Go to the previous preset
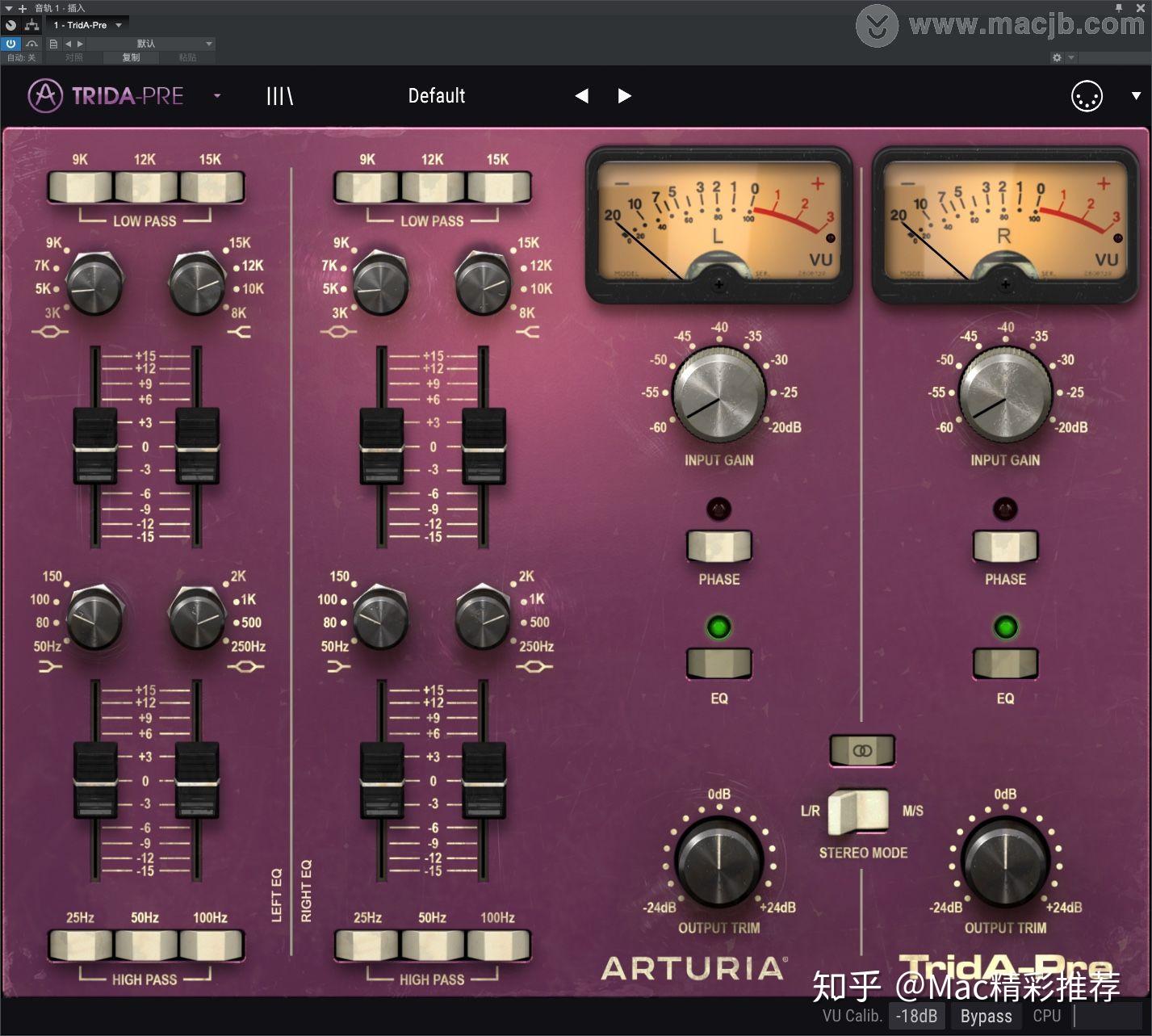Viewport: 1152px width, 1036px height. (581, 96)
